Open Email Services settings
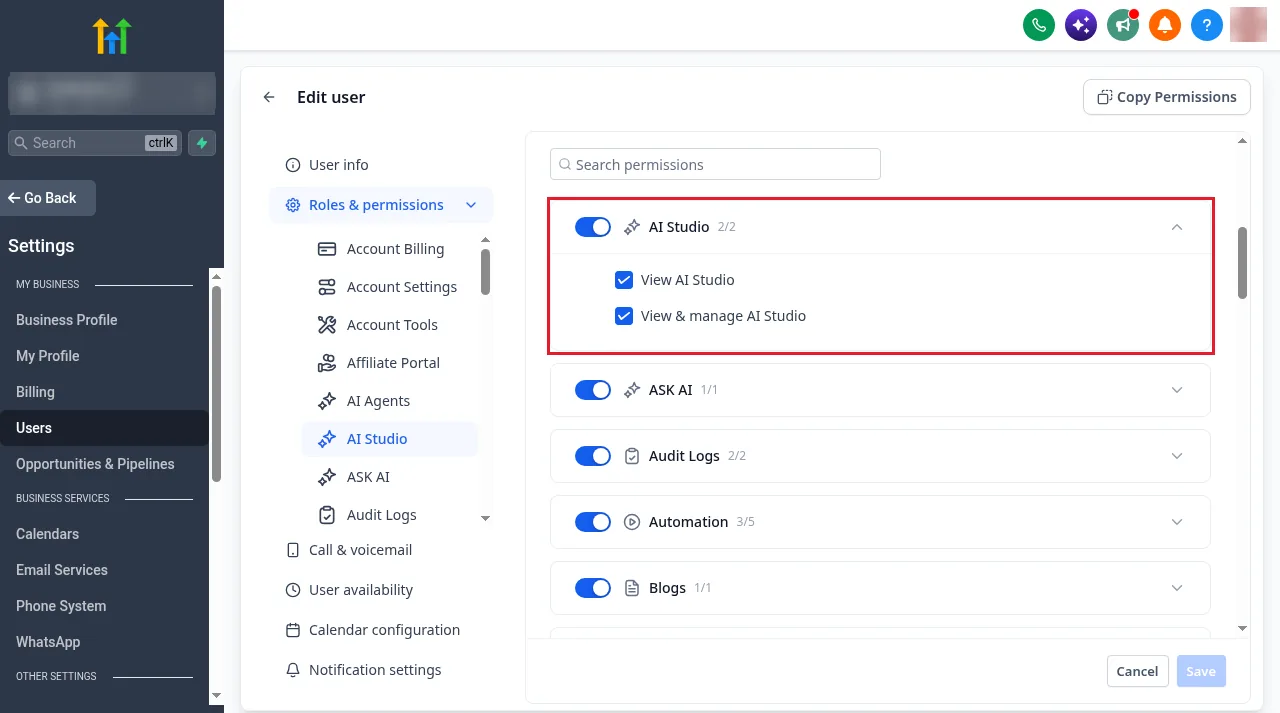 62,570
